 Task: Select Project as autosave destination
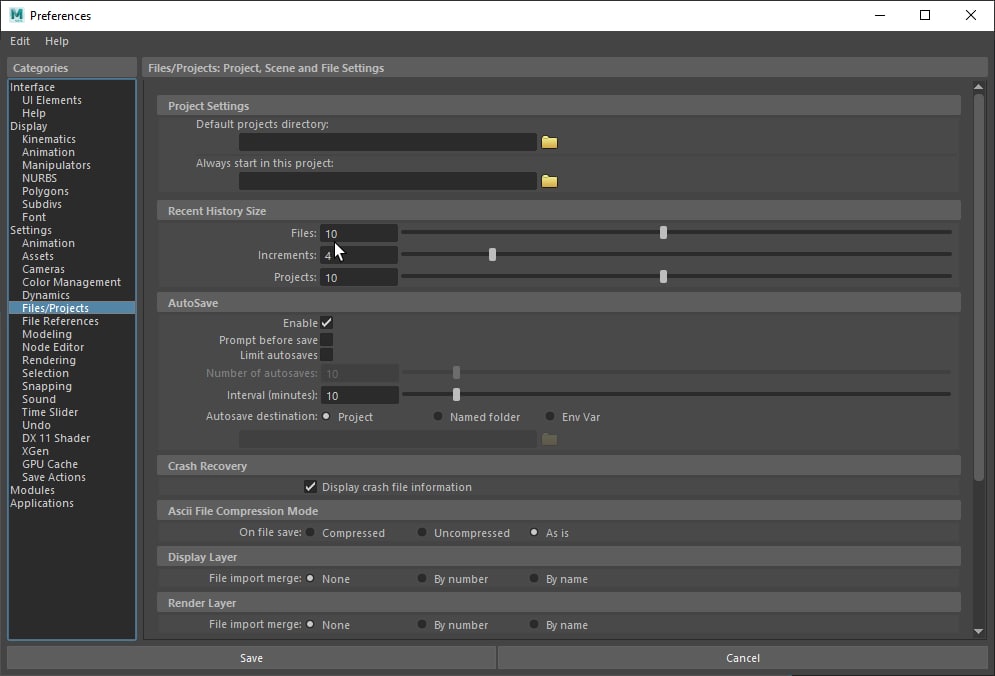point(326,416)
